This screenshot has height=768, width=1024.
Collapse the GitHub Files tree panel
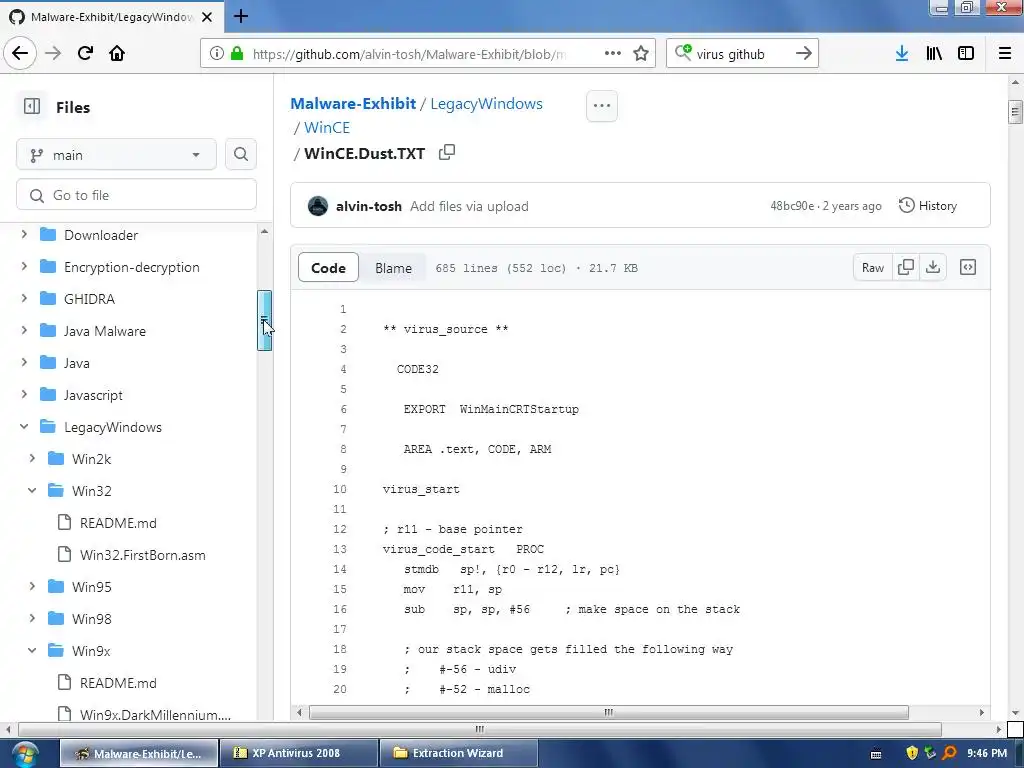[32, 106]
